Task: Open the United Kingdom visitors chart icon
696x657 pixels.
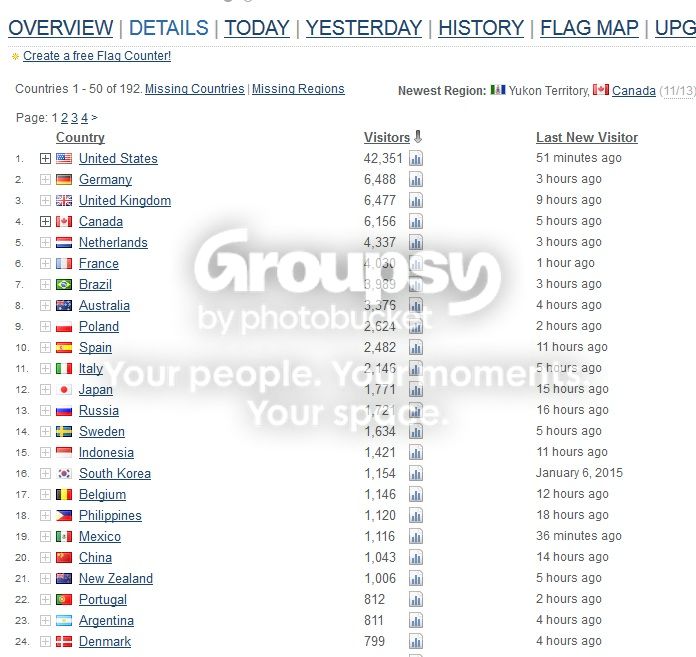Action: [x=416, y=201]
